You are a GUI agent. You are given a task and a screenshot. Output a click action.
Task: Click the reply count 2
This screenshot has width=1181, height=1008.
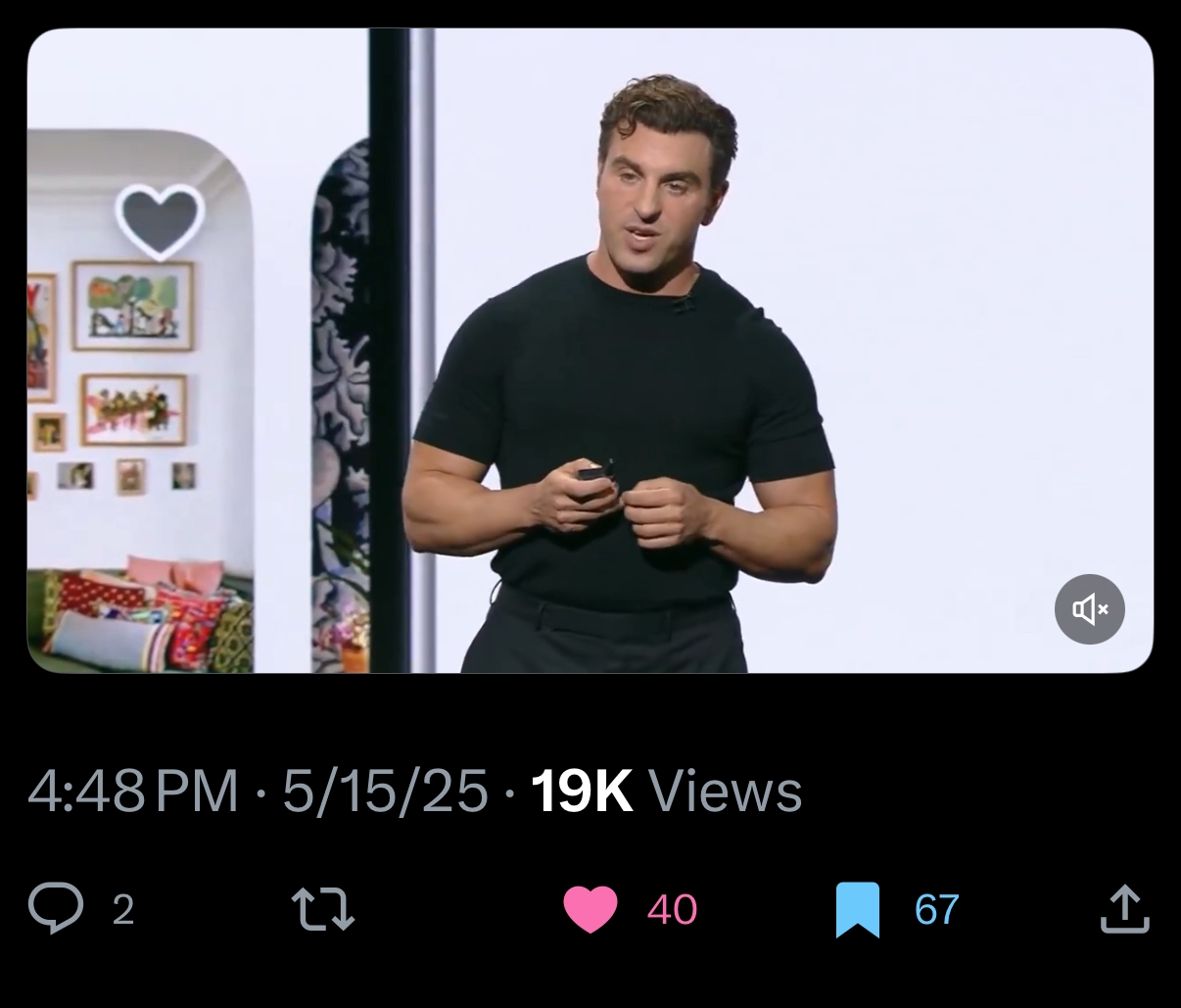[123, 909]
